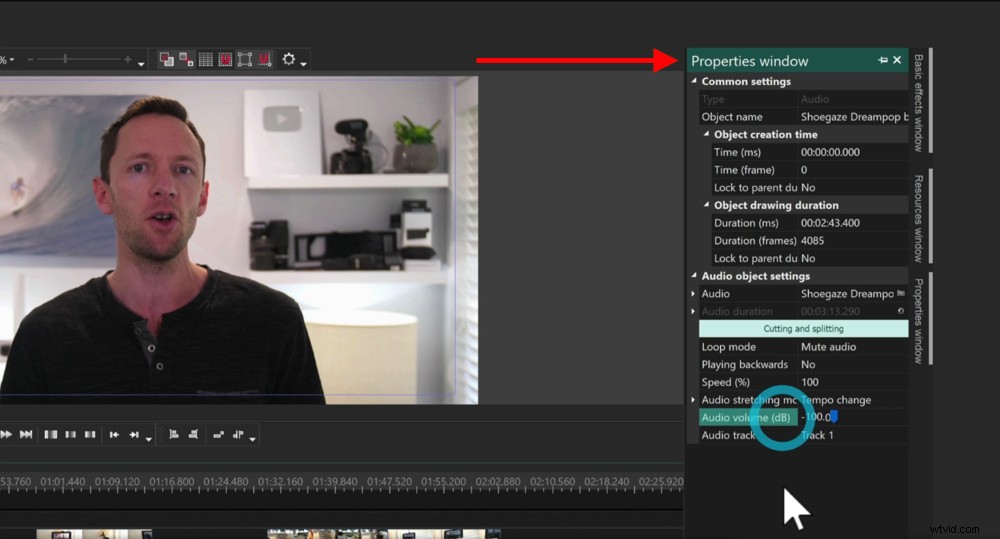Screen dimensions: 1000x539
Task: Switch to the vertical Properties window tab
Action: [x=918, y=321]
